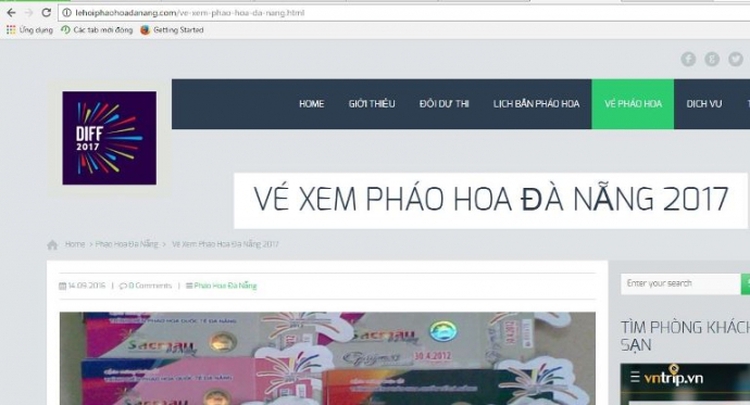Open the ĐỘI DỰ THI menu item

[444, 104]
